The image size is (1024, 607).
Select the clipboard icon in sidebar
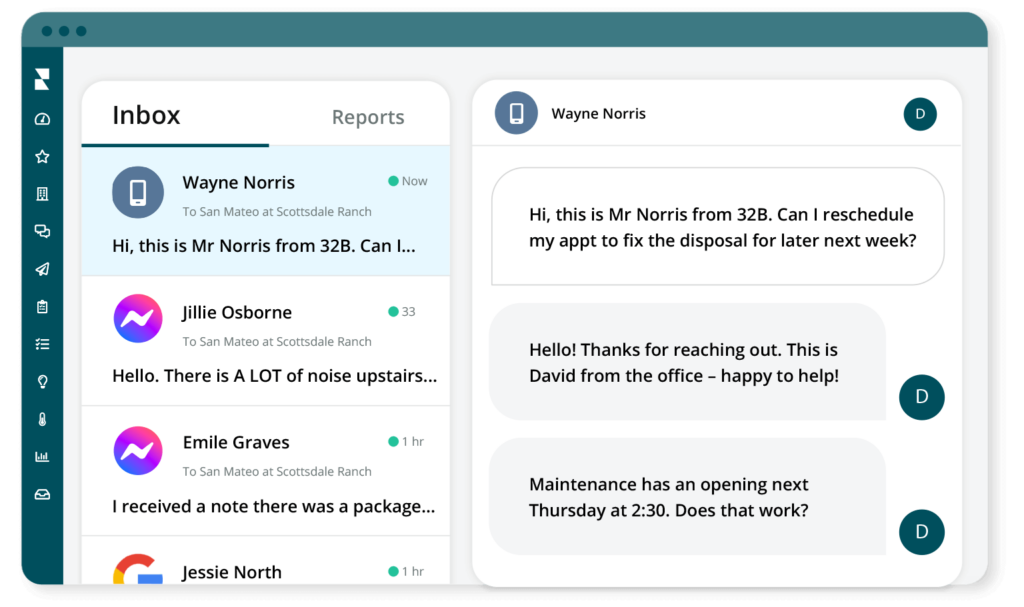pyautogui.click(x=41, y=306)
